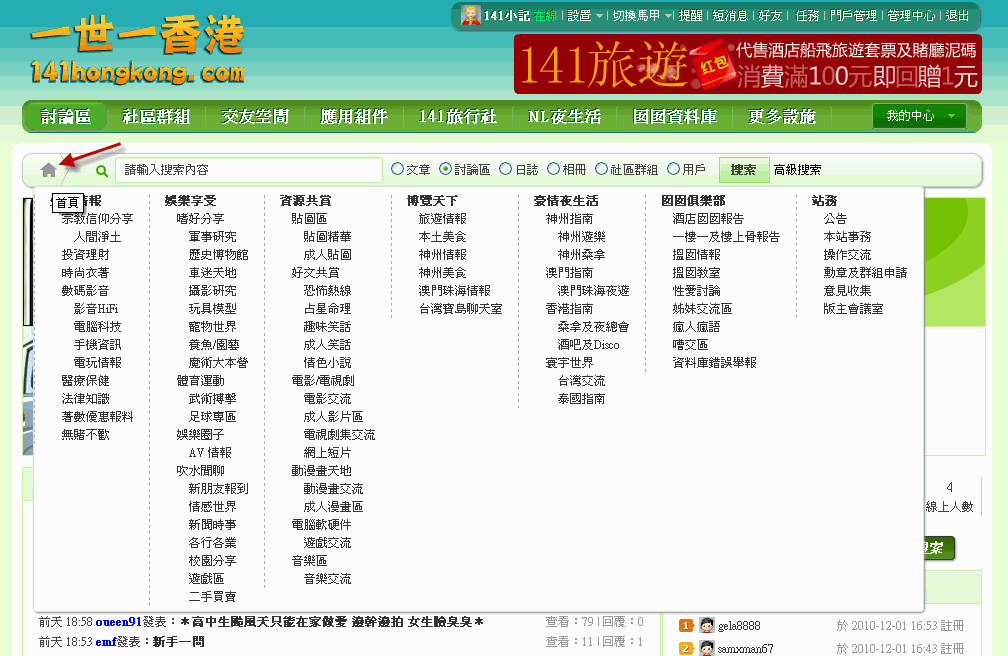Click the search text input field

[x=248, y=170]
